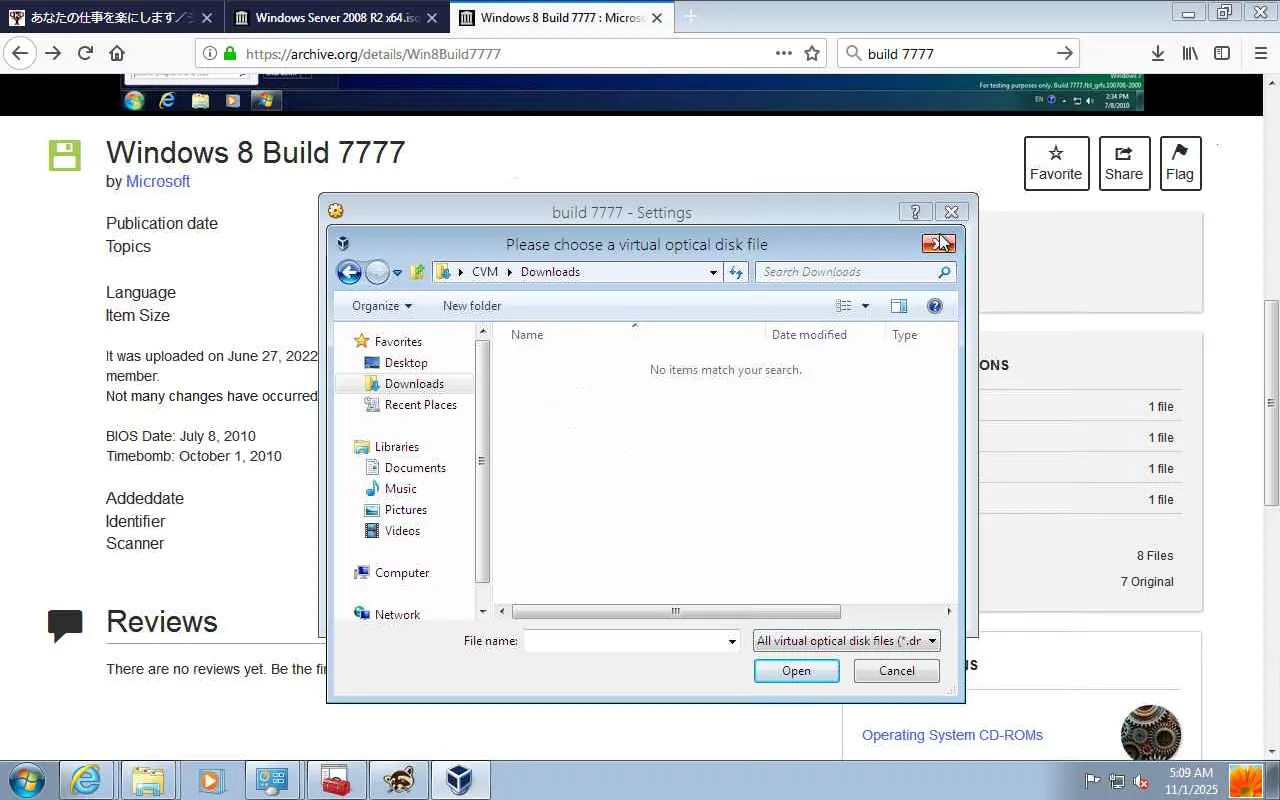Open the Music library
1280x800 pixels.
coord(400,489)
